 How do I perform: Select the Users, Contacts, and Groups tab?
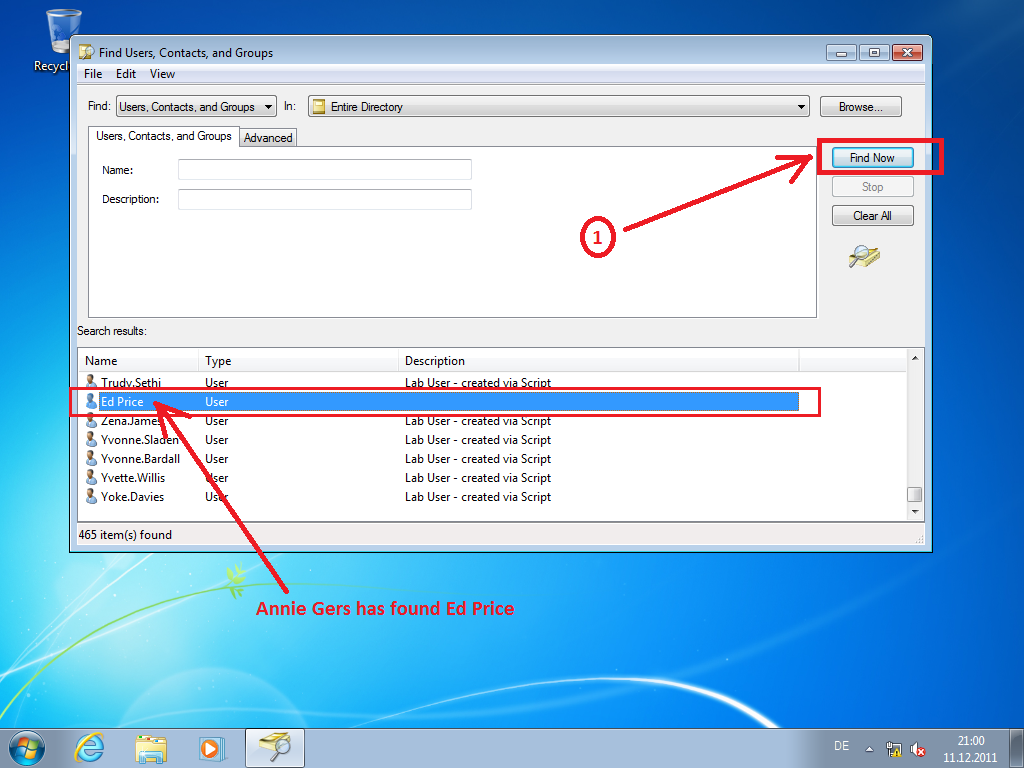(x=163, y=136)
